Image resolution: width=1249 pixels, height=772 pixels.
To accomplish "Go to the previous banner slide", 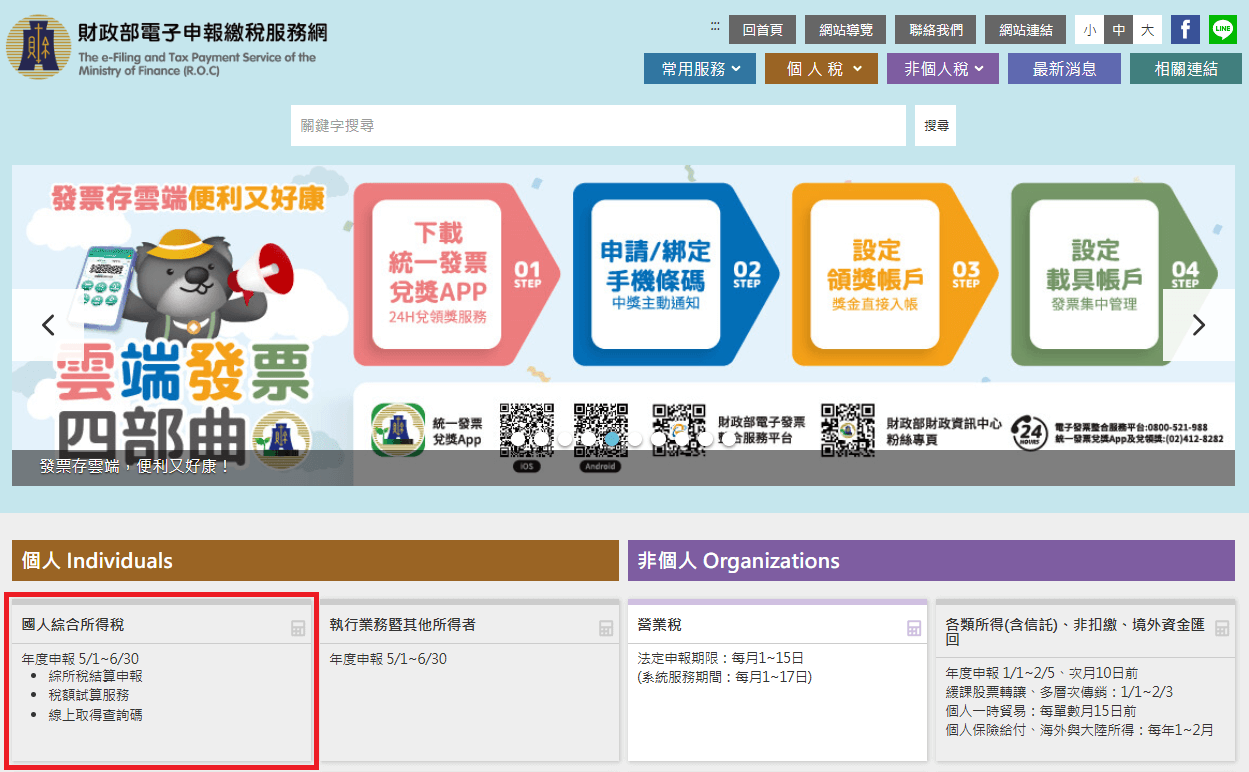I will click(x=48, y=325).
